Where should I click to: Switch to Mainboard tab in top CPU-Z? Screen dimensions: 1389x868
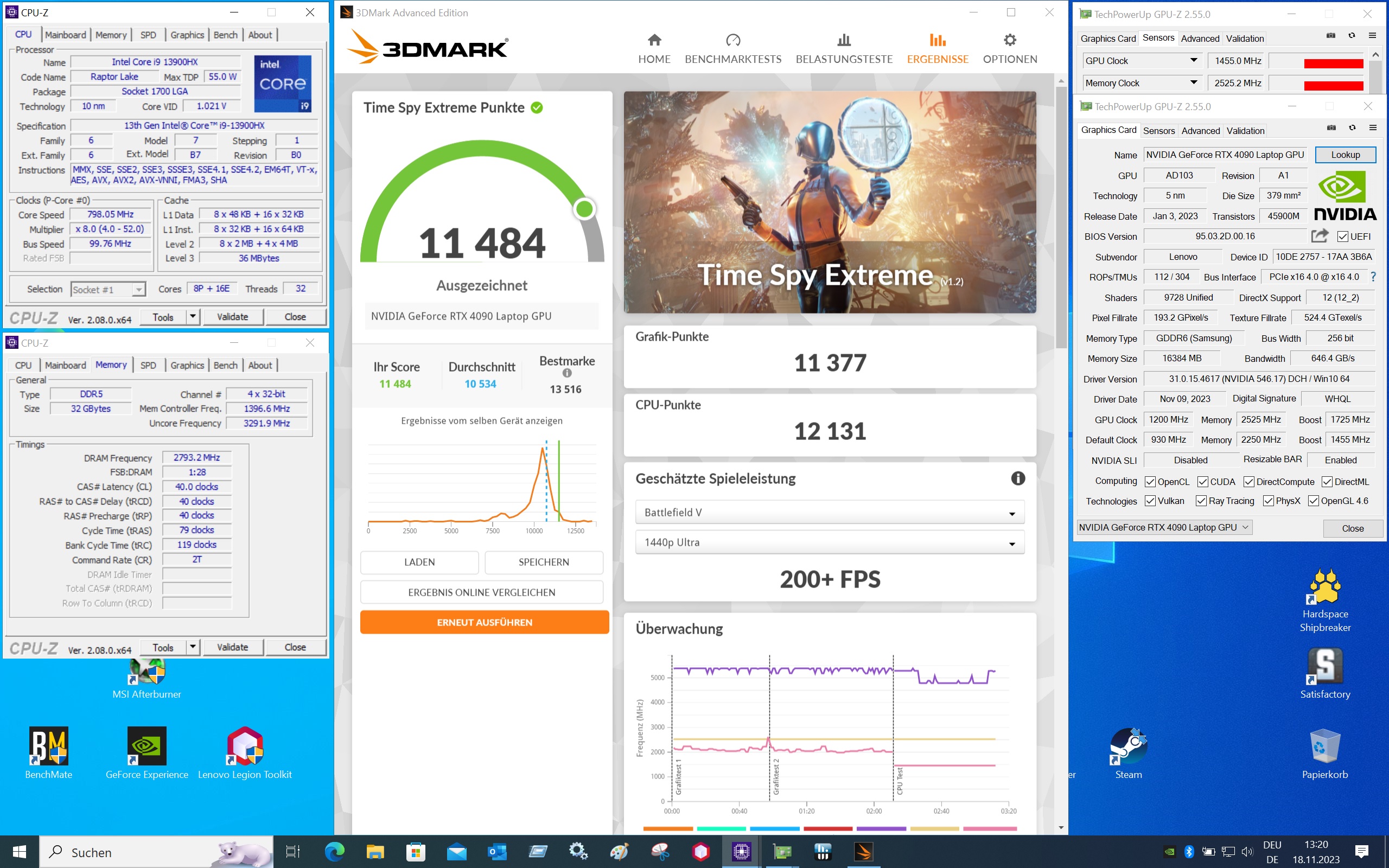(x=66, y=35)
